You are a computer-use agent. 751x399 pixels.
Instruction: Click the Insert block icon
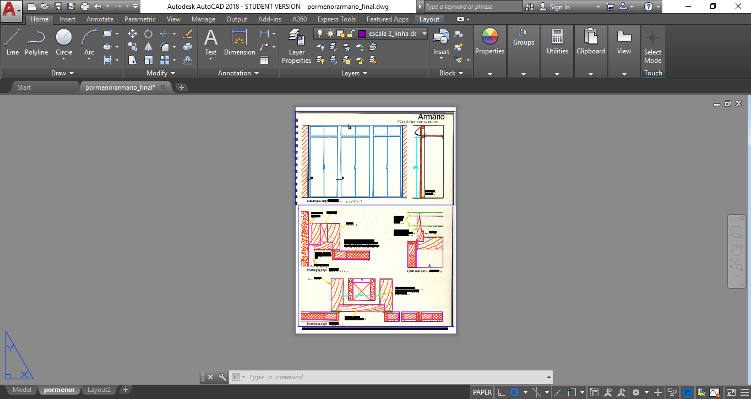tap(441, 42)
